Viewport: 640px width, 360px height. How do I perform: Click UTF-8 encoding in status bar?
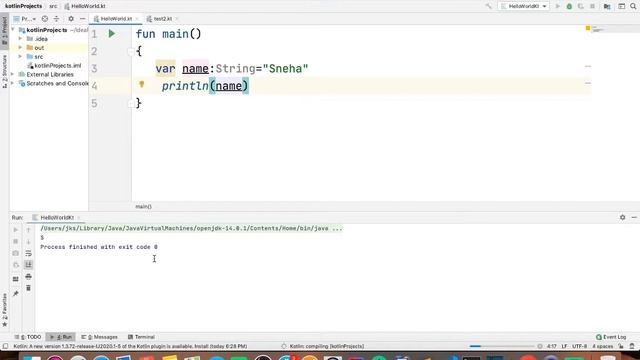pos(579,346)
